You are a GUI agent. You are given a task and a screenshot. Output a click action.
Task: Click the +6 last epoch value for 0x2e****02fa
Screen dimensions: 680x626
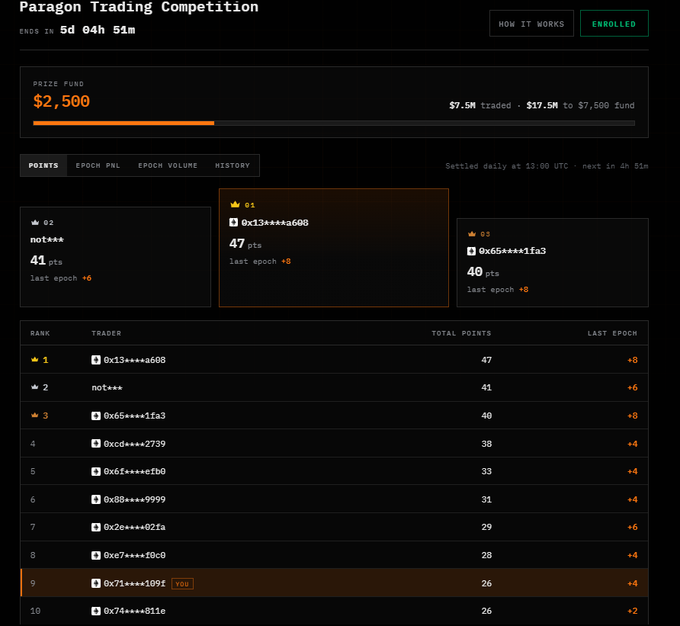632,527
